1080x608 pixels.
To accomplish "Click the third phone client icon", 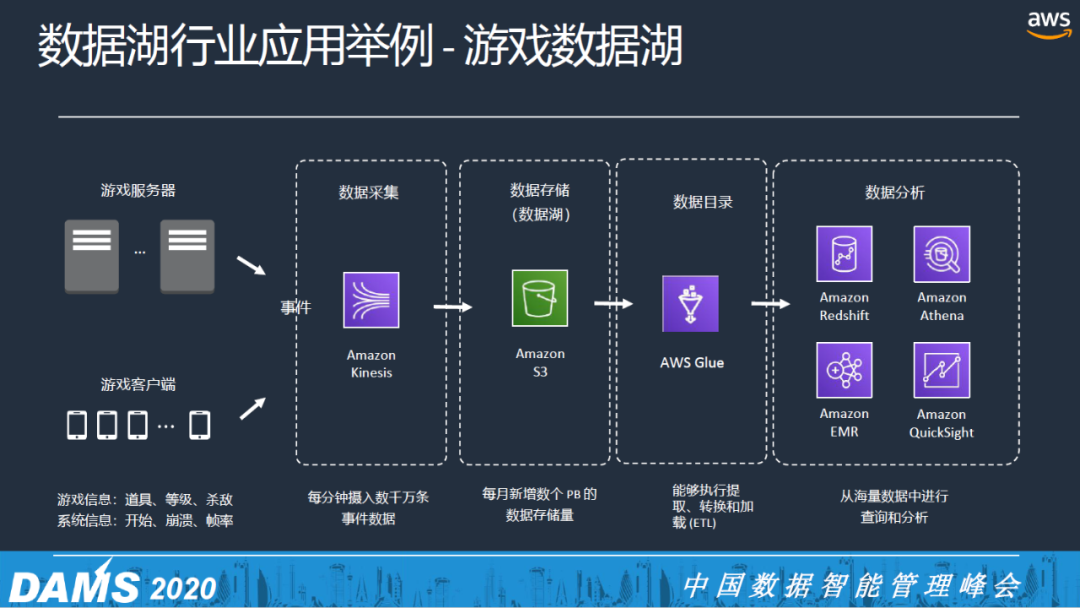I will coord(138,425).
